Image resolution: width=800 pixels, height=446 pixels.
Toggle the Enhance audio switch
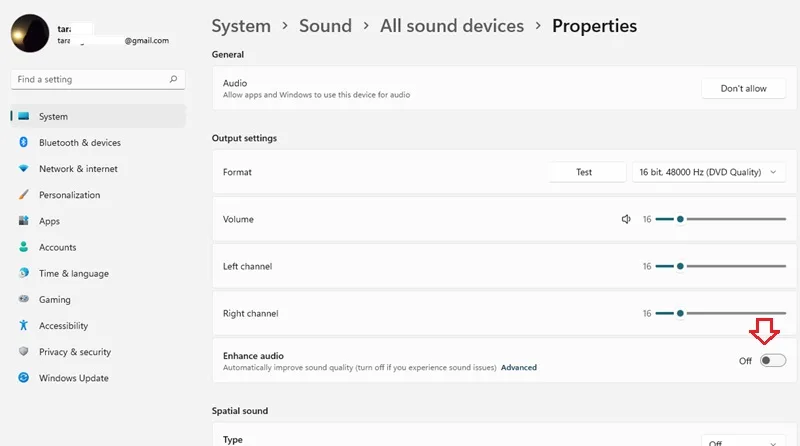772,361
